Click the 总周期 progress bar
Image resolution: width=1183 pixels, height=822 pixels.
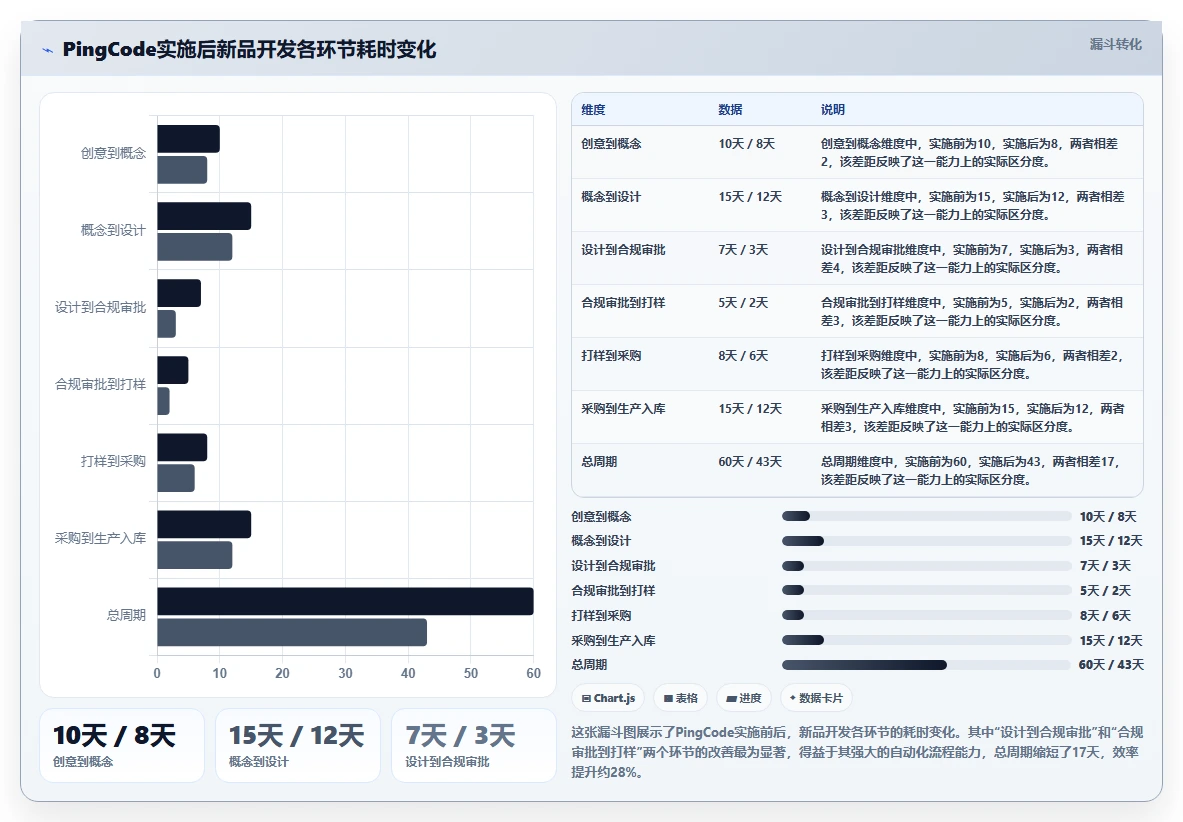926,664
